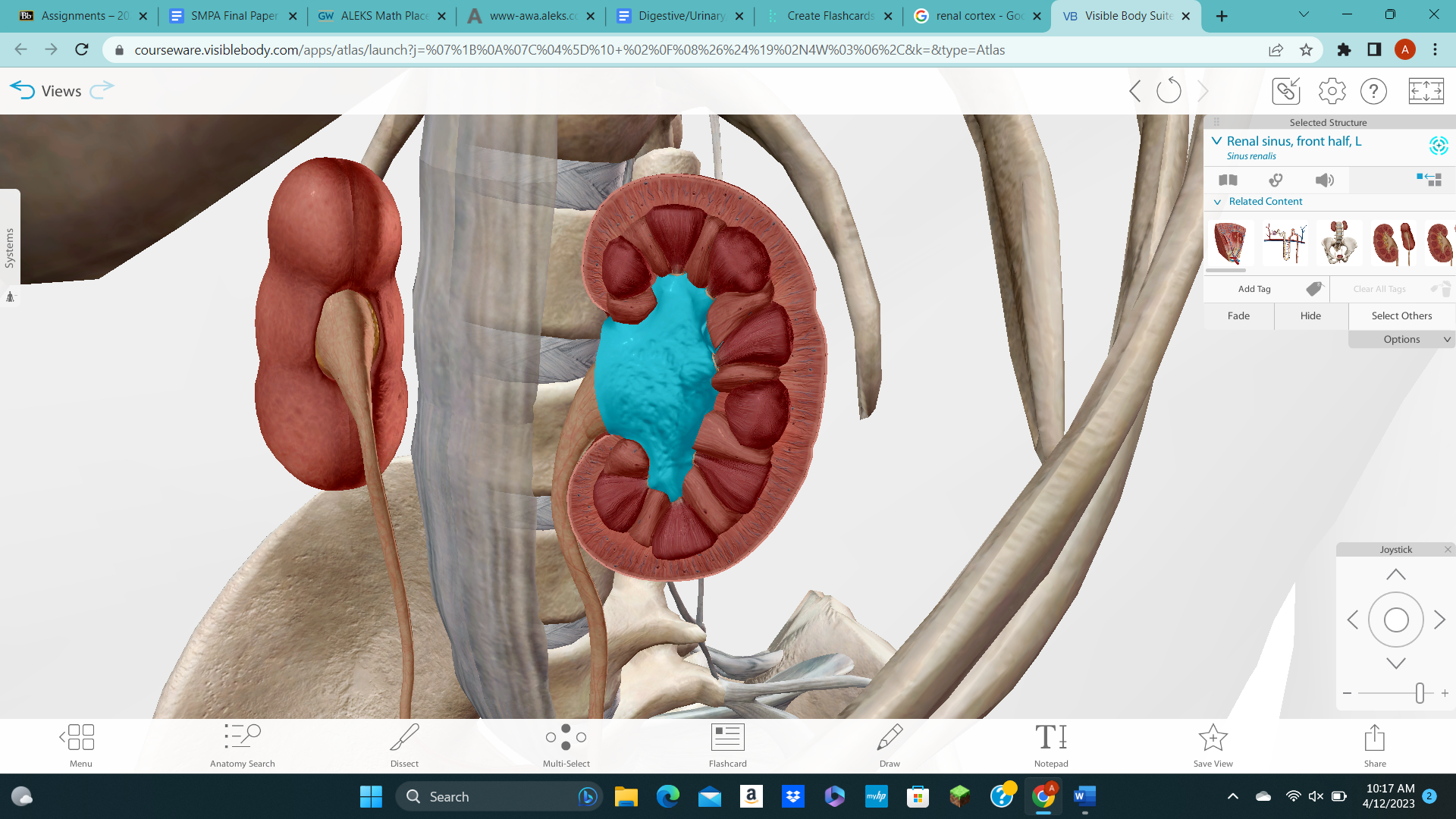Click the stethoscope pathologies icon
The width and height of the screenshot is (1456, 819).
[x=1275, y=180]
